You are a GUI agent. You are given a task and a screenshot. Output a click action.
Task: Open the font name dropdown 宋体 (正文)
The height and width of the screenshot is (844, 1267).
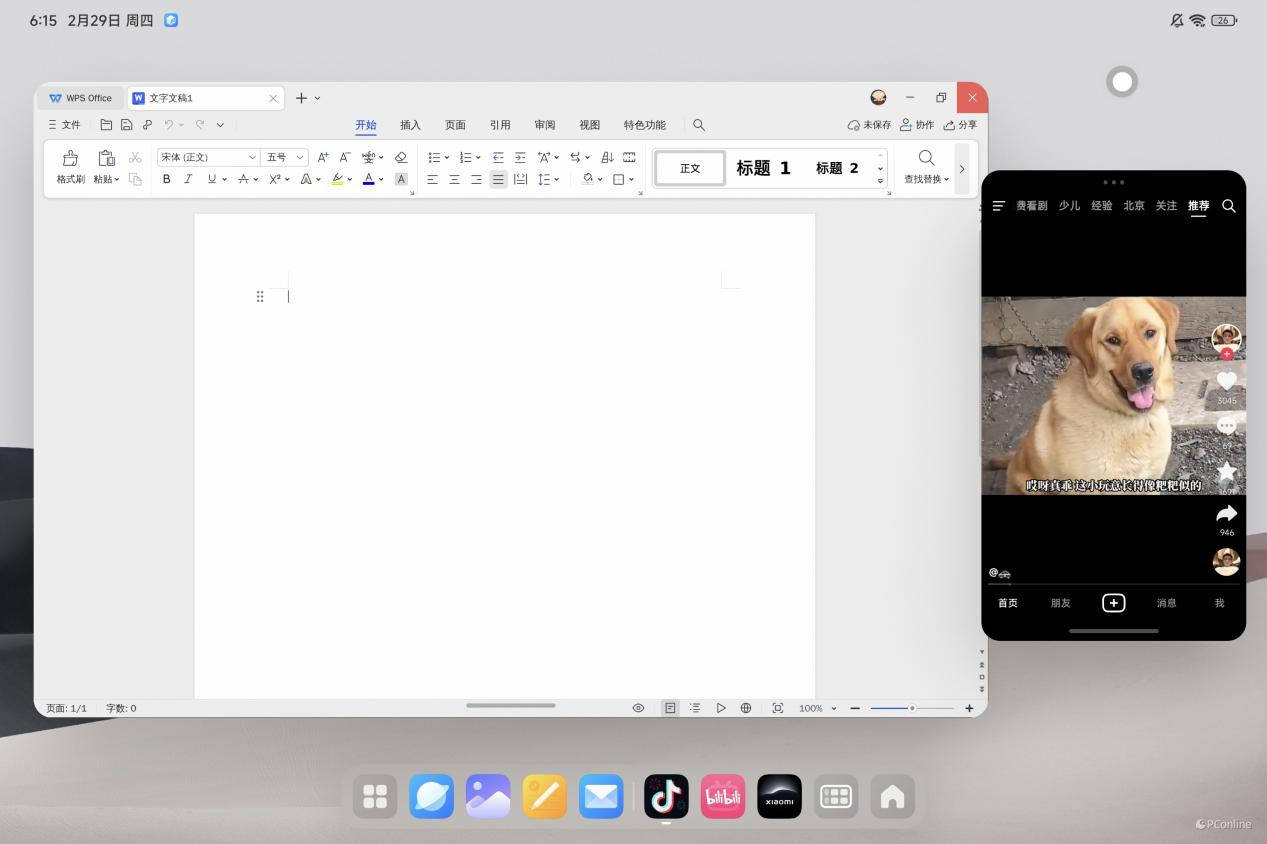tap(208, 157)
